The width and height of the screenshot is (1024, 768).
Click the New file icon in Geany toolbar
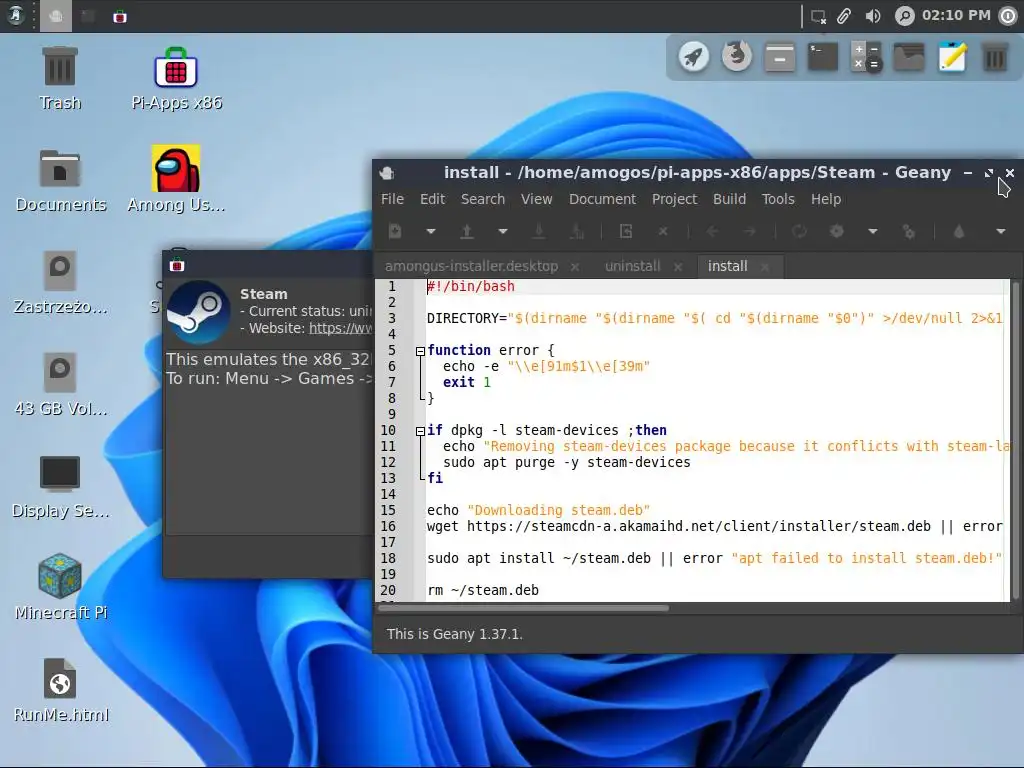(394, 231)
